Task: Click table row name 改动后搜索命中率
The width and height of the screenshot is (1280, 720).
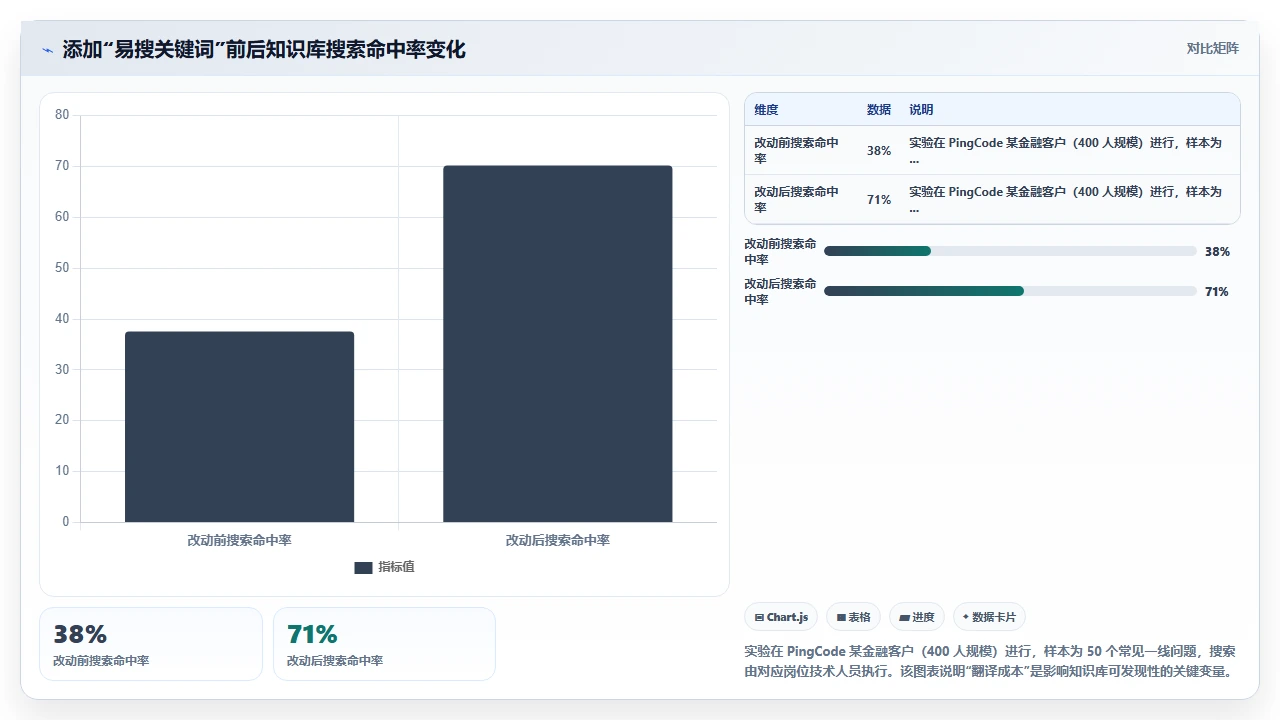Action: pos(797,200)
